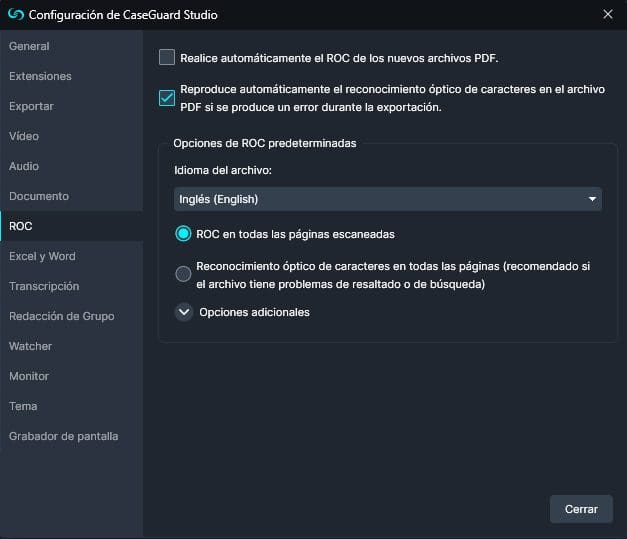Screen dimensions: 627x539
Task: Click the CaseGuard logo icon in title bar
Action: click(x=16, y=15)
